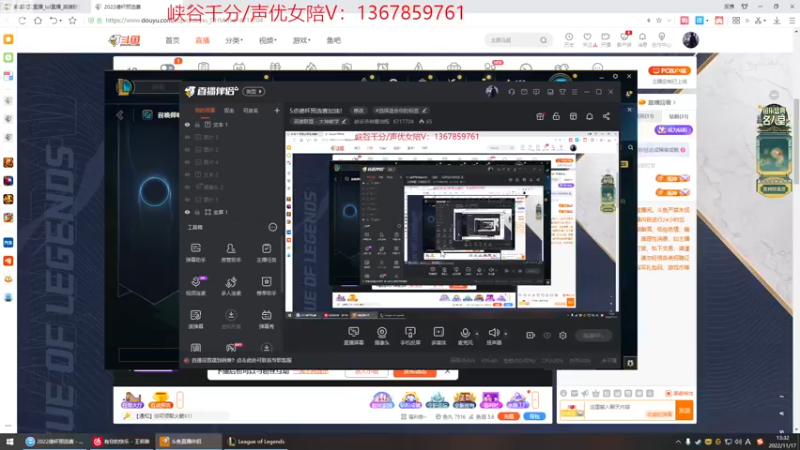Mute the 麦克风 microphone

coord(465,336)
